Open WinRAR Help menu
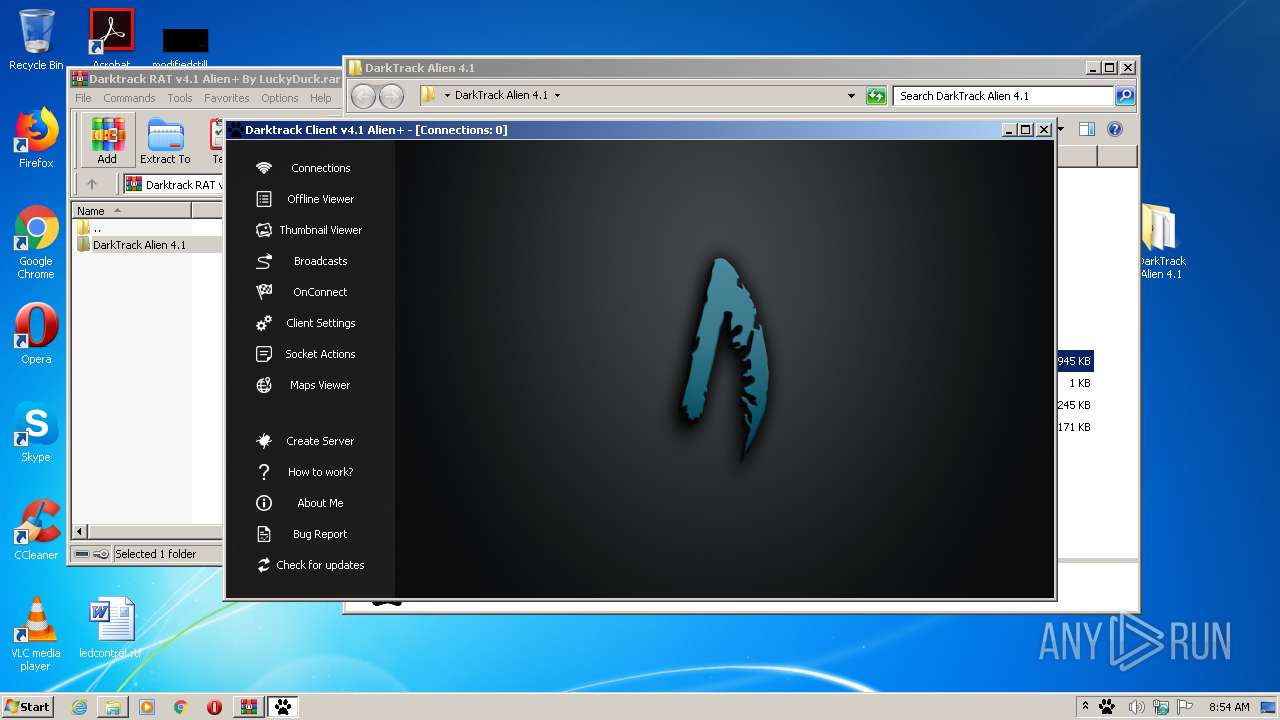The image size is (1280, 720). (x=321, y=98)
